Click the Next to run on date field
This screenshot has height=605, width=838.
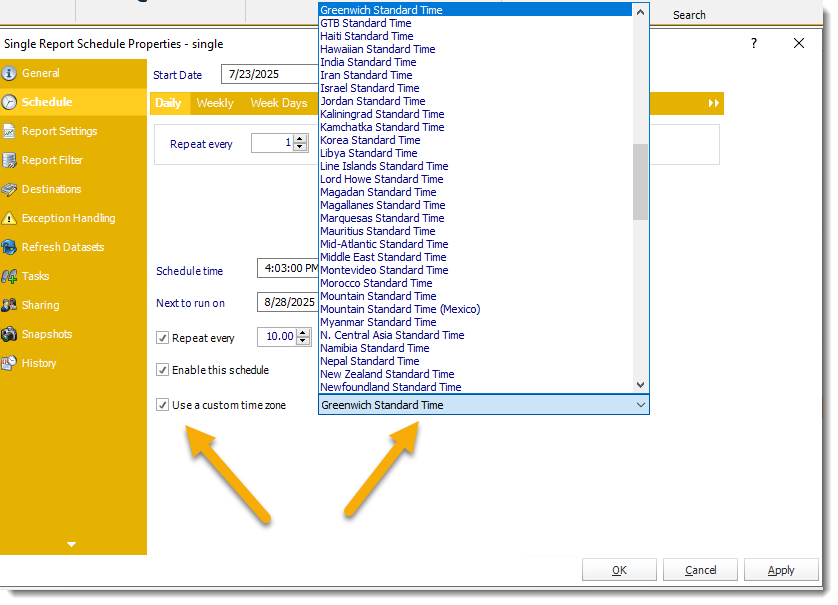pyautogui.click(x=288, y=302)
